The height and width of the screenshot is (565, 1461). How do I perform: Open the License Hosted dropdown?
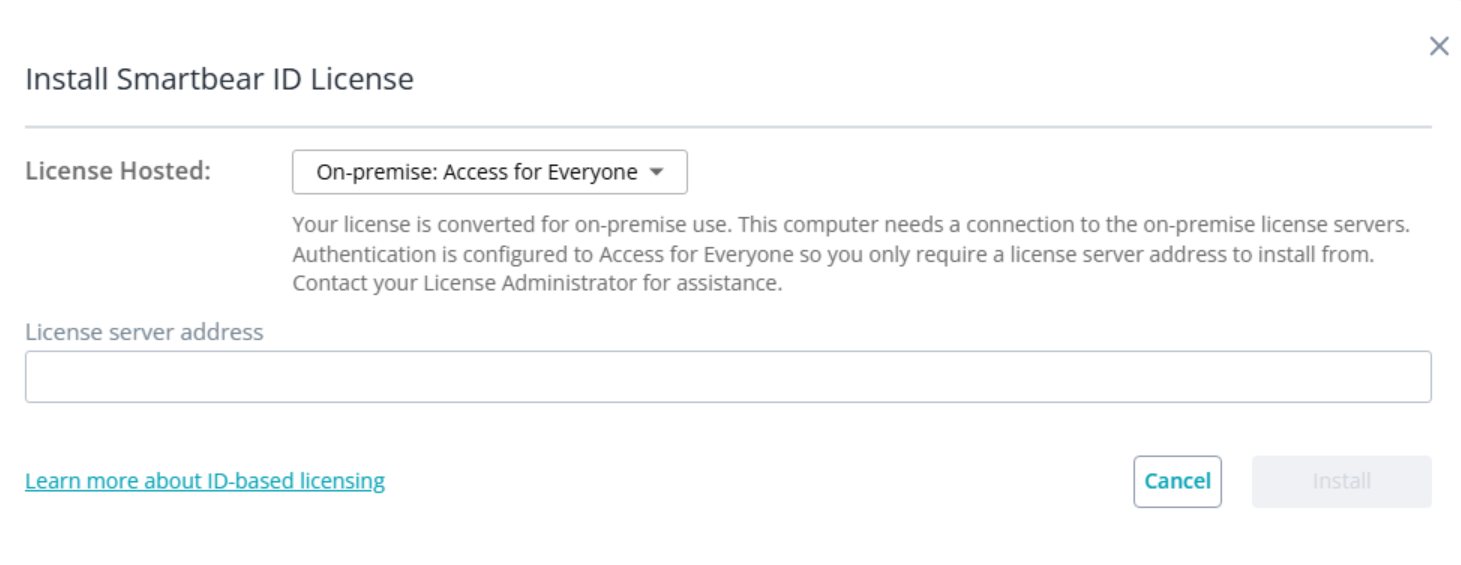tap(489, 172)
